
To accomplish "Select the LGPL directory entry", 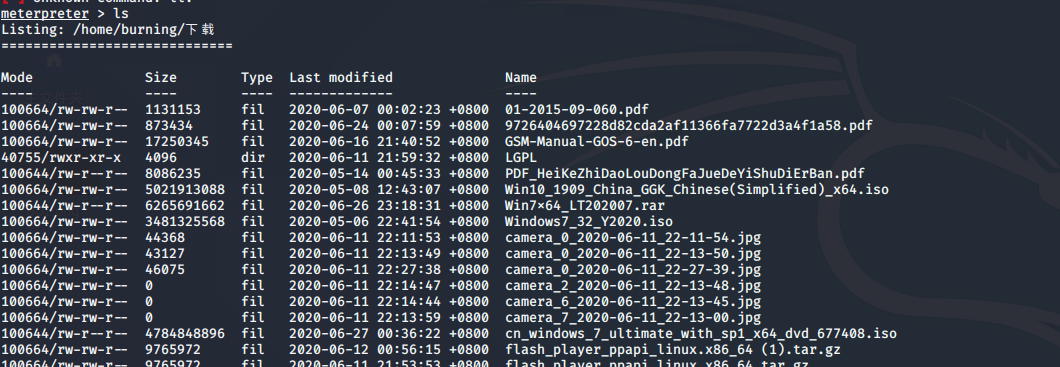I will point(521,157).
